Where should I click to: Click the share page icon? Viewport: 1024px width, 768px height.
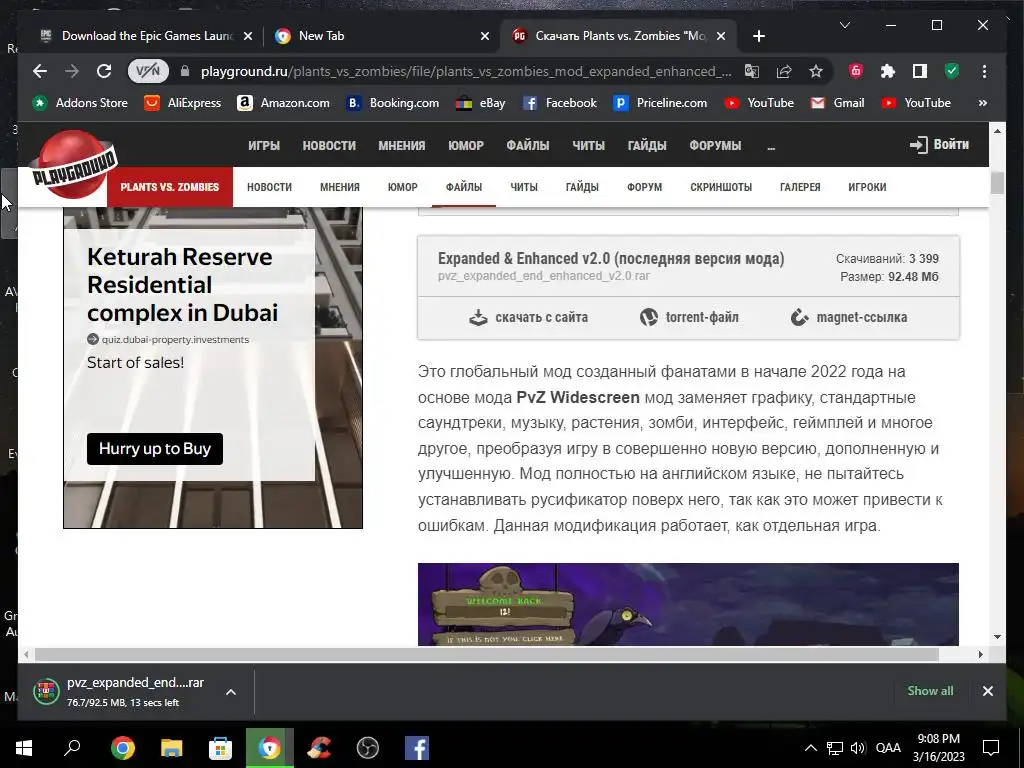coord(784,71)
